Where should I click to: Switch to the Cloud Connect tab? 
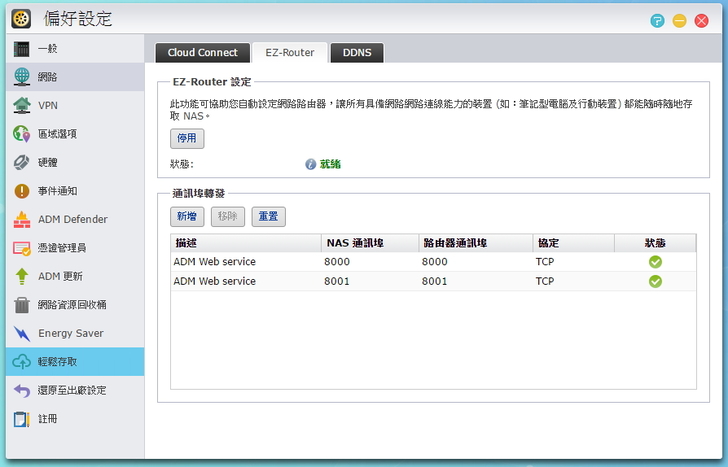tap(203, 53)
